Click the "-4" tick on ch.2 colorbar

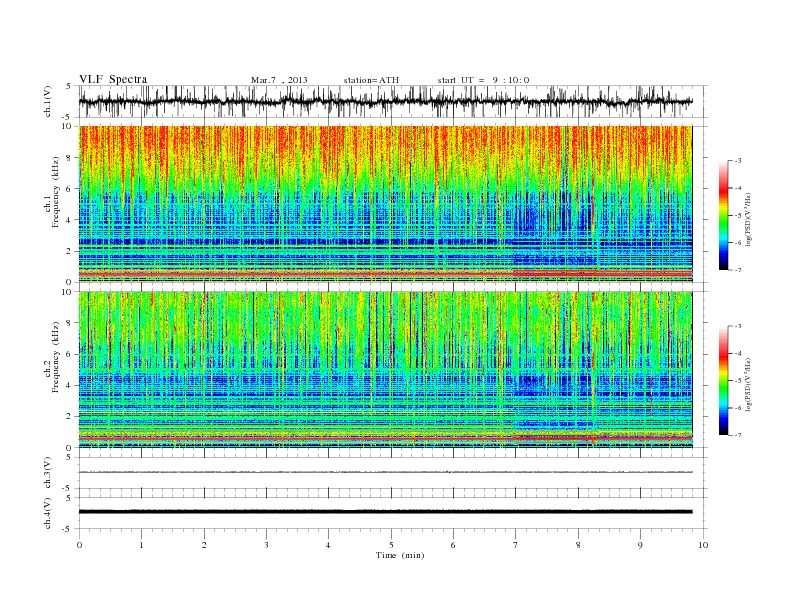click(x=737, y=353)
